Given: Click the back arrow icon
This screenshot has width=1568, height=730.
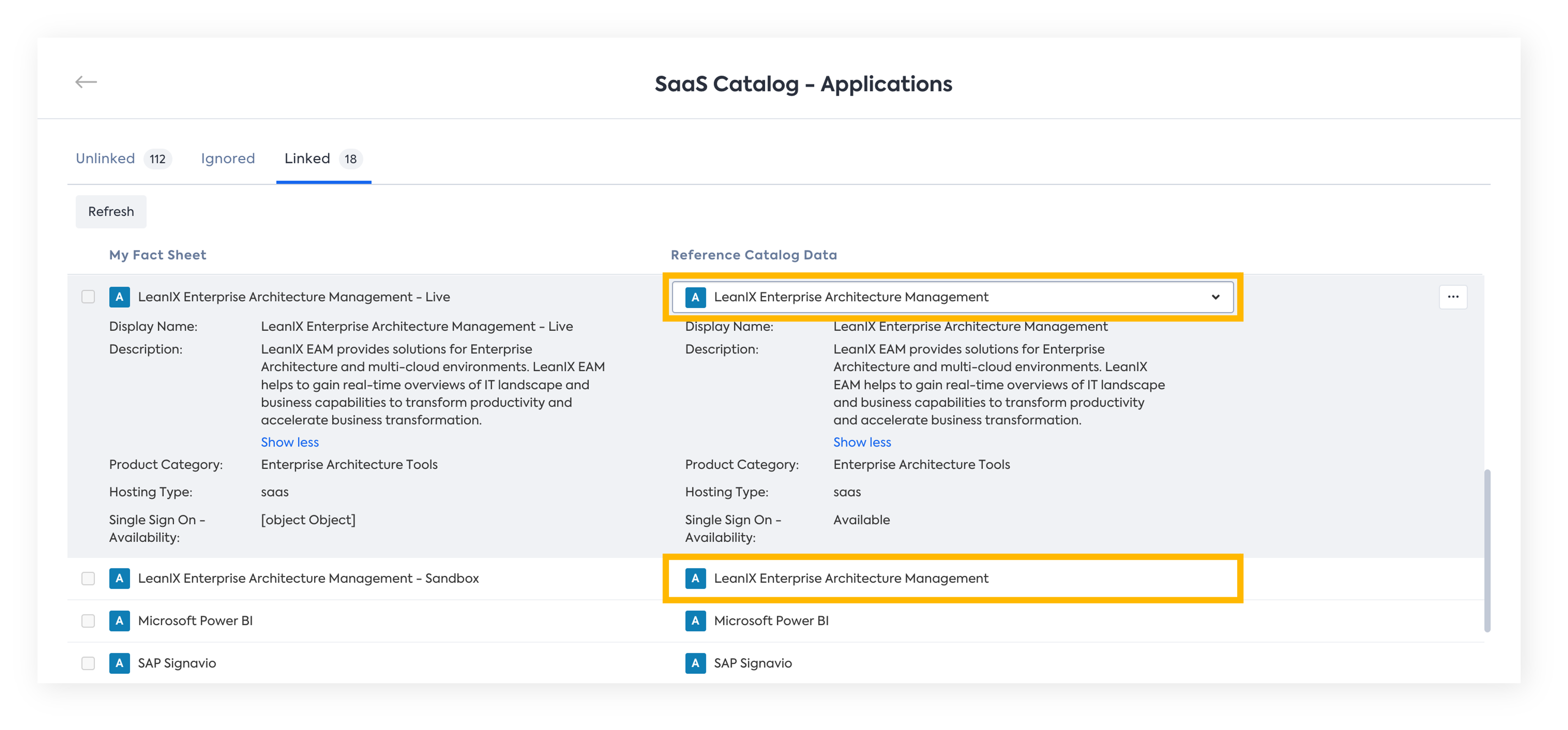Looking at the screenshot, I should 86,82.
